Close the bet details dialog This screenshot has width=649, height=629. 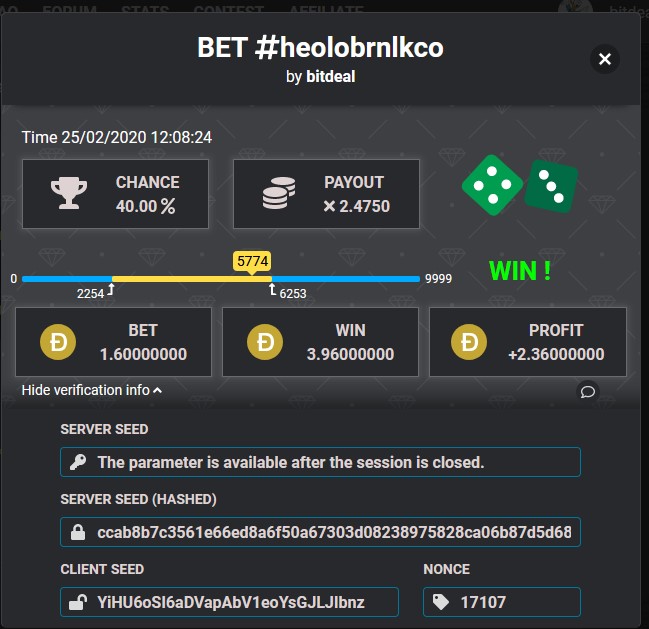pyautogui.click(x=604, y=59)
